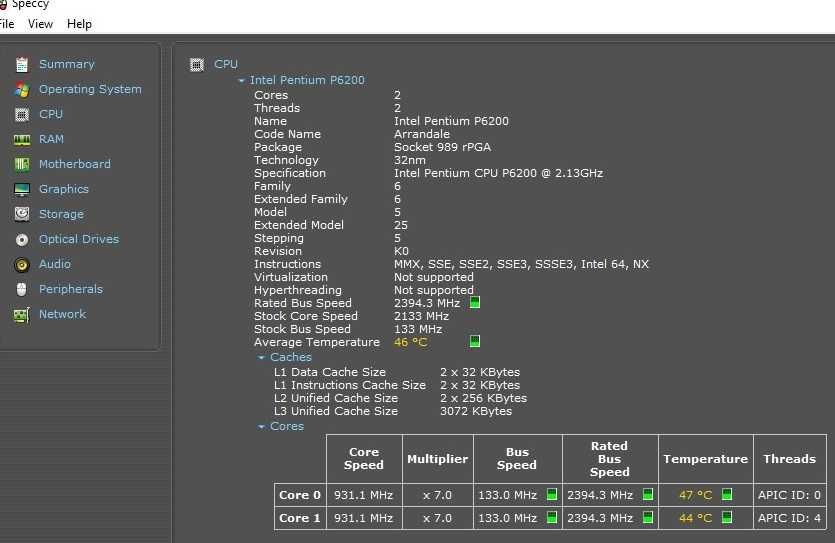Viewport: 835px width, 543px height.
Task: Click the Temperature column header
Action: [x=706, y=459]
